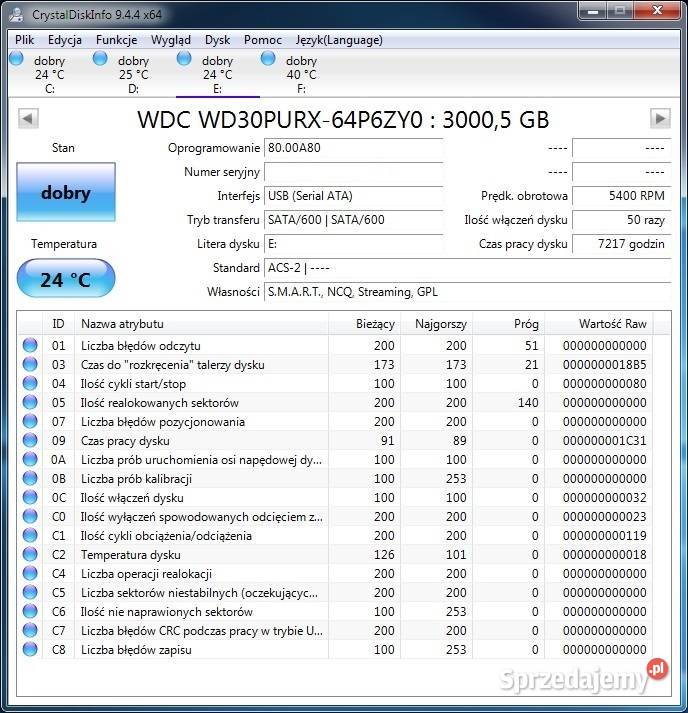Click the ID column header

(59, 324)
